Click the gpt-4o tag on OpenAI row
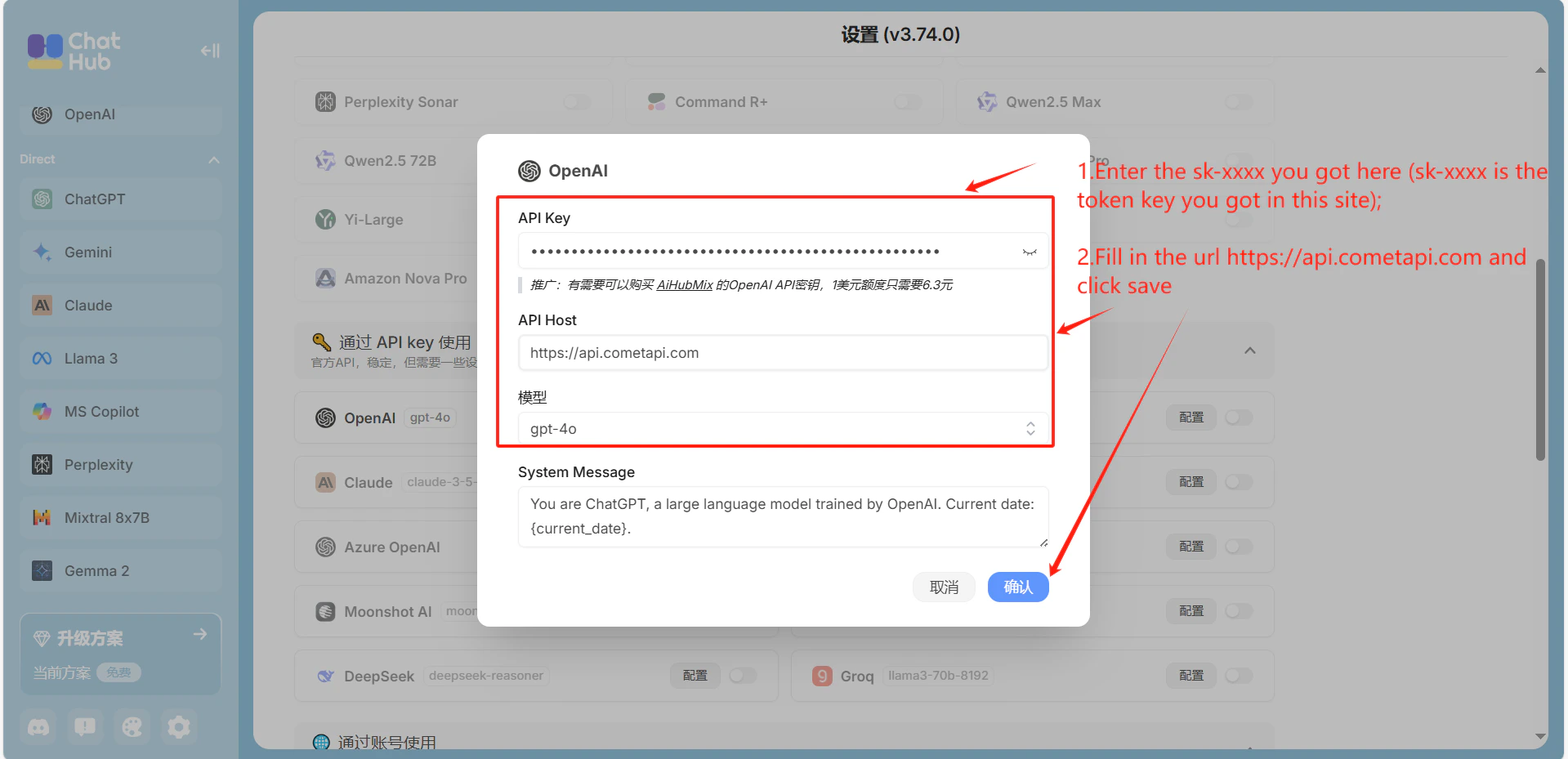This screenshot has width=1568, height=759. (x=430, y=417)
